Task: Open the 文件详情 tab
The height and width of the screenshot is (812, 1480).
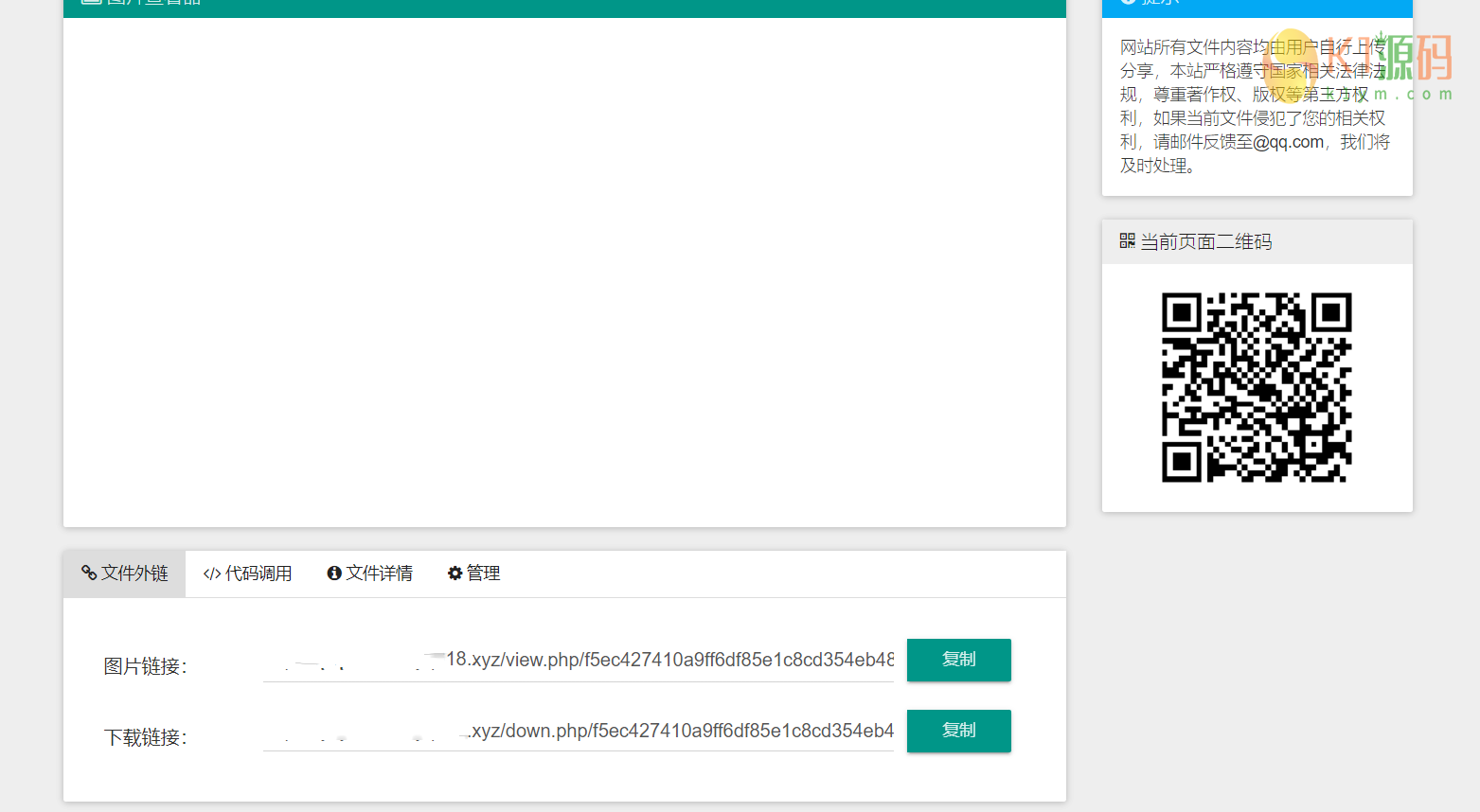Action: pos(369,574)
